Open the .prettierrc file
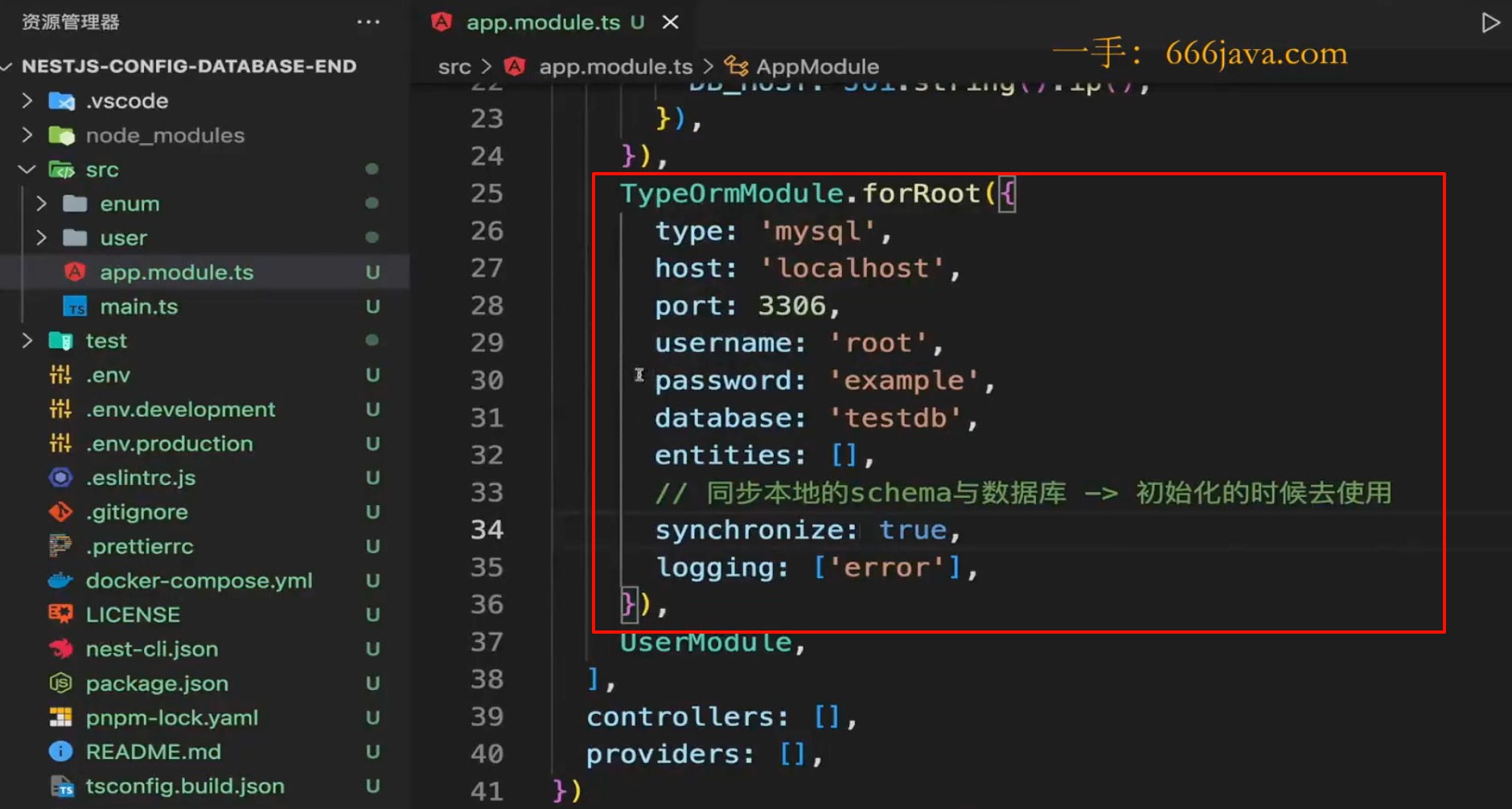The height and width of the screenshot is (809, 1512). pyautogui.click(x=140, y=546)
